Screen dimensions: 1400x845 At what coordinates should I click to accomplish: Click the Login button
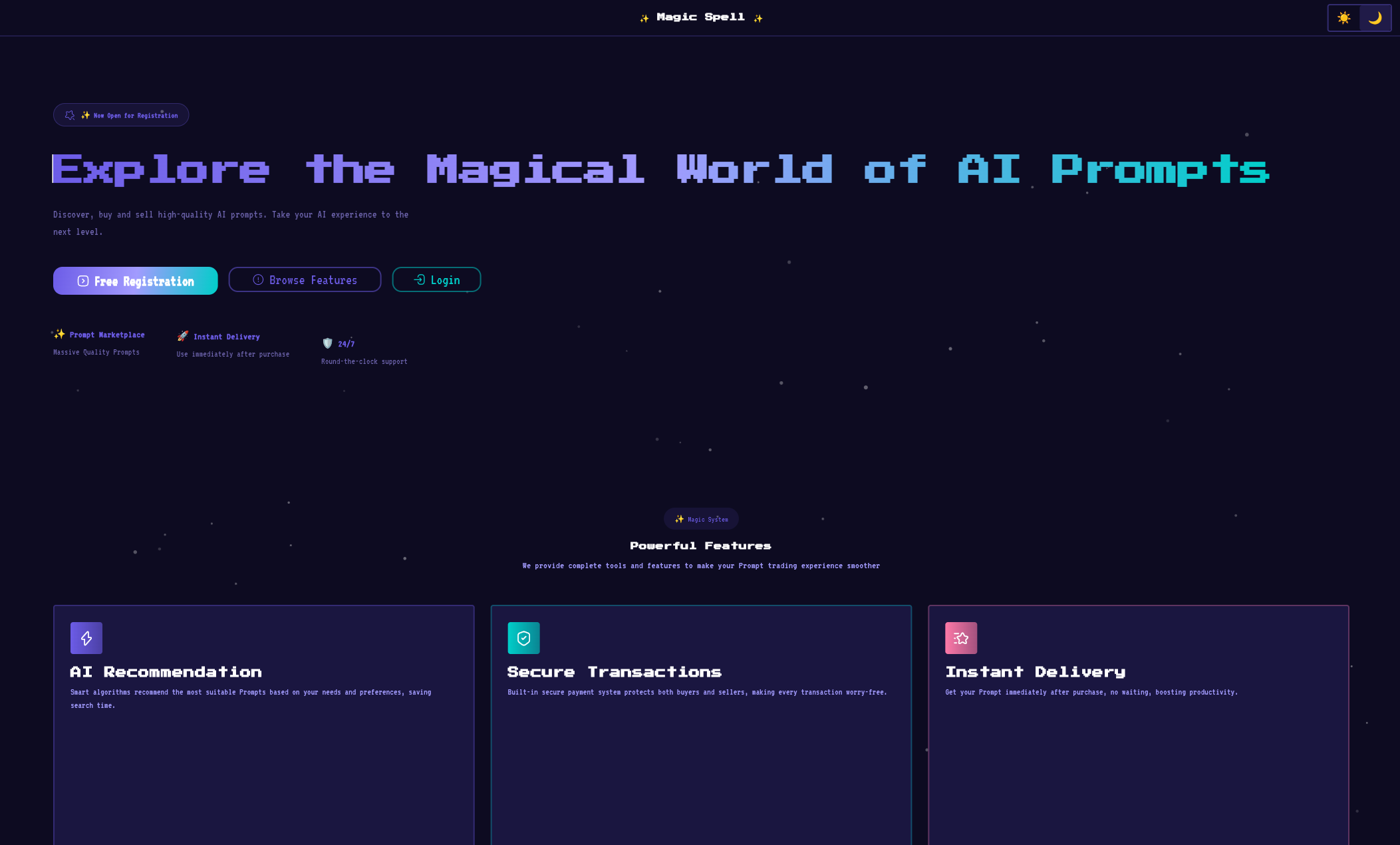436,279
